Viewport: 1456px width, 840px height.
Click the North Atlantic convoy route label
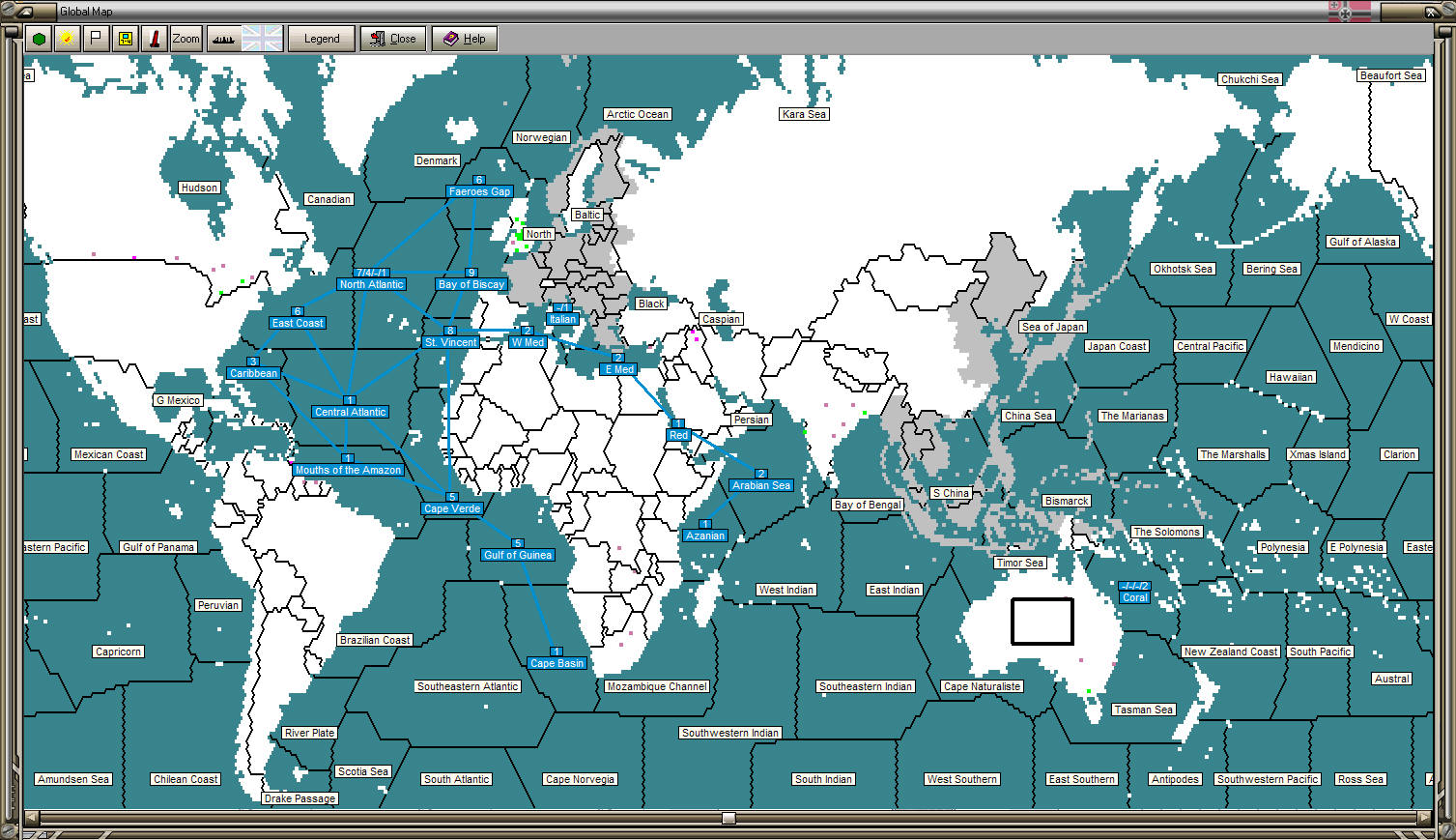pos(370,284)
